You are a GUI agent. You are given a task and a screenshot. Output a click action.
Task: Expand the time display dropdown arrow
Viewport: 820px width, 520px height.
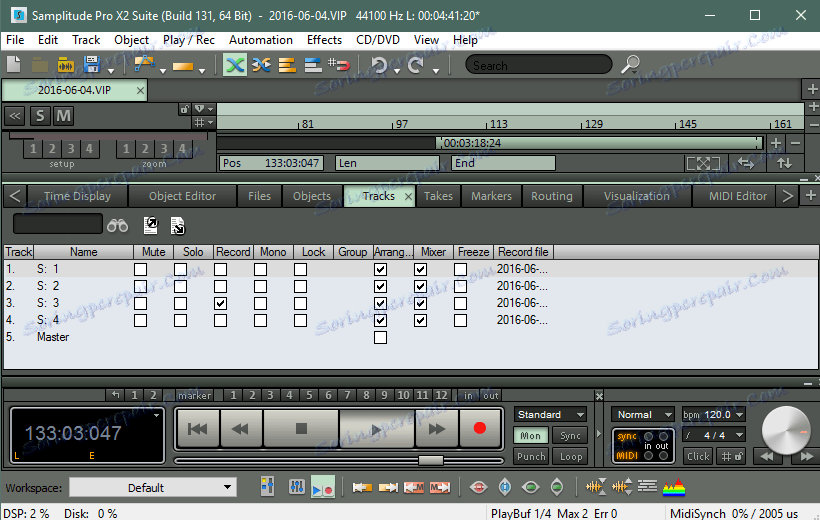156,415
